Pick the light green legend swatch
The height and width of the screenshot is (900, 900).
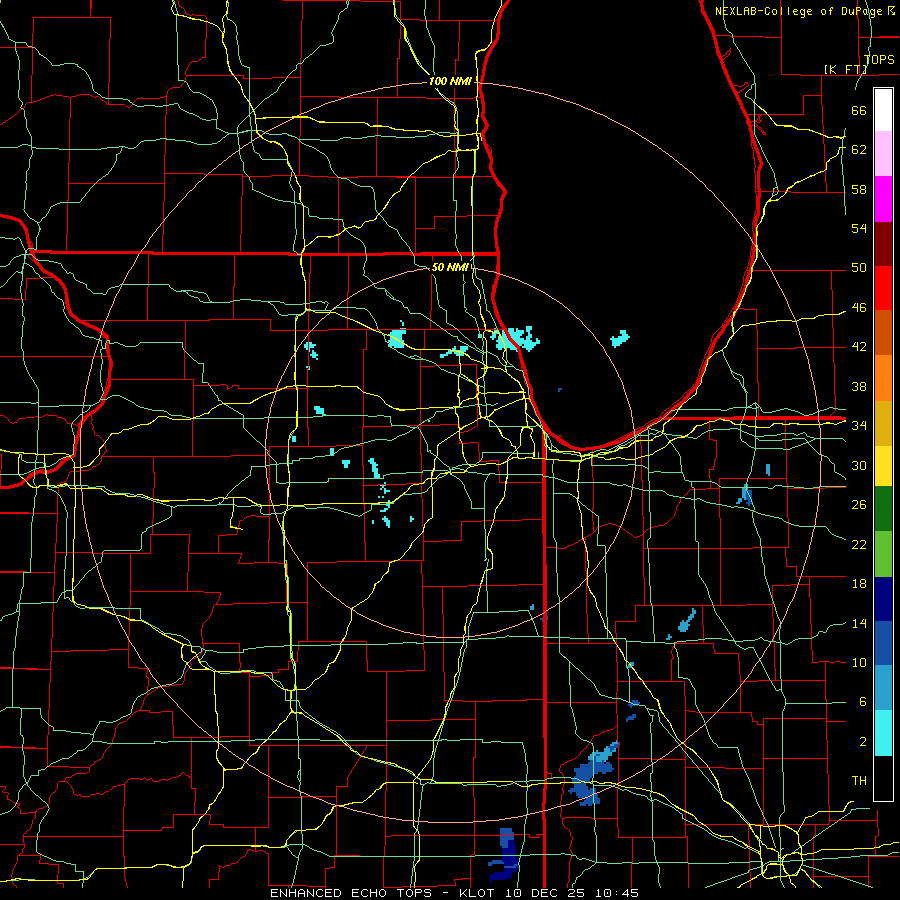[x=883, y=554]
